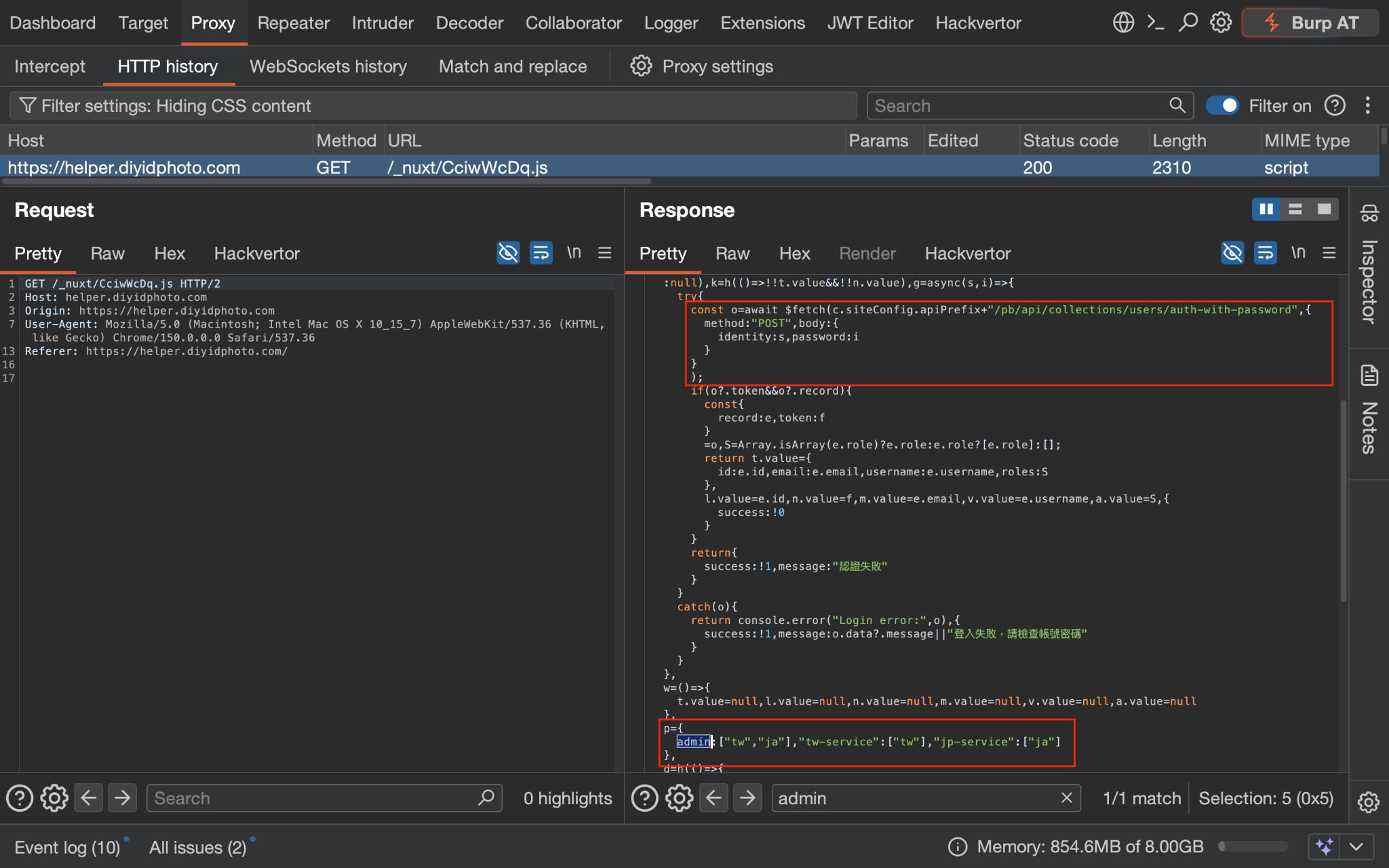The height and width of the screenshot is (868, 1389).
Task: Click the HTTP history search field
Action: (x=1030, y=106)
